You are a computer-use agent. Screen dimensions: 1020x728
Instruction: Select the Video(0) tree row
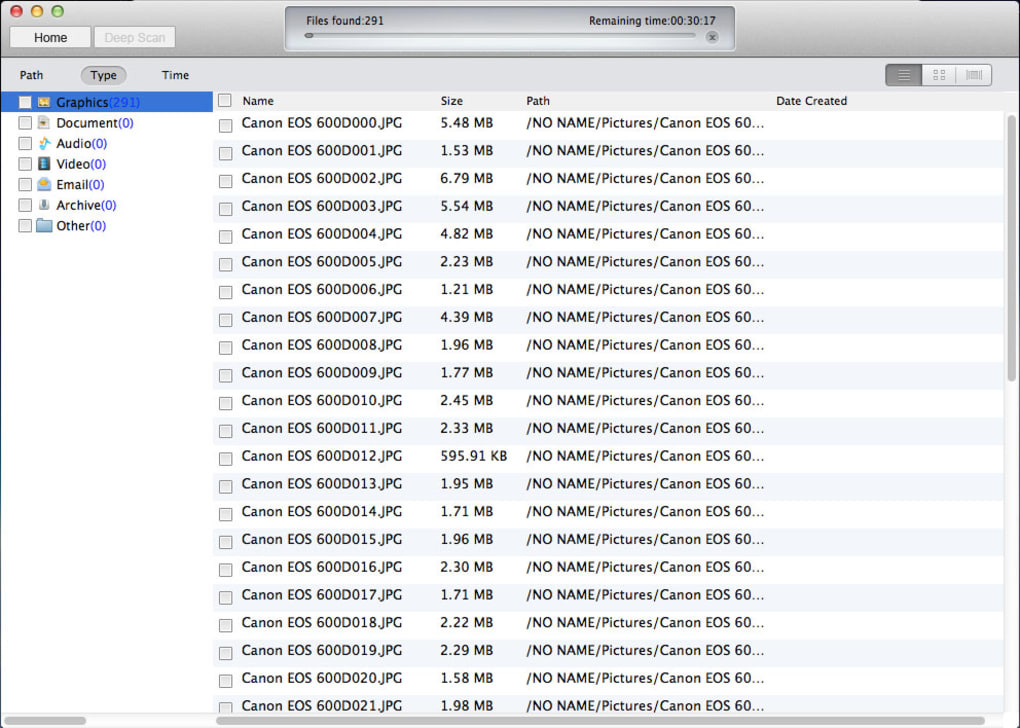click(107, 164)
